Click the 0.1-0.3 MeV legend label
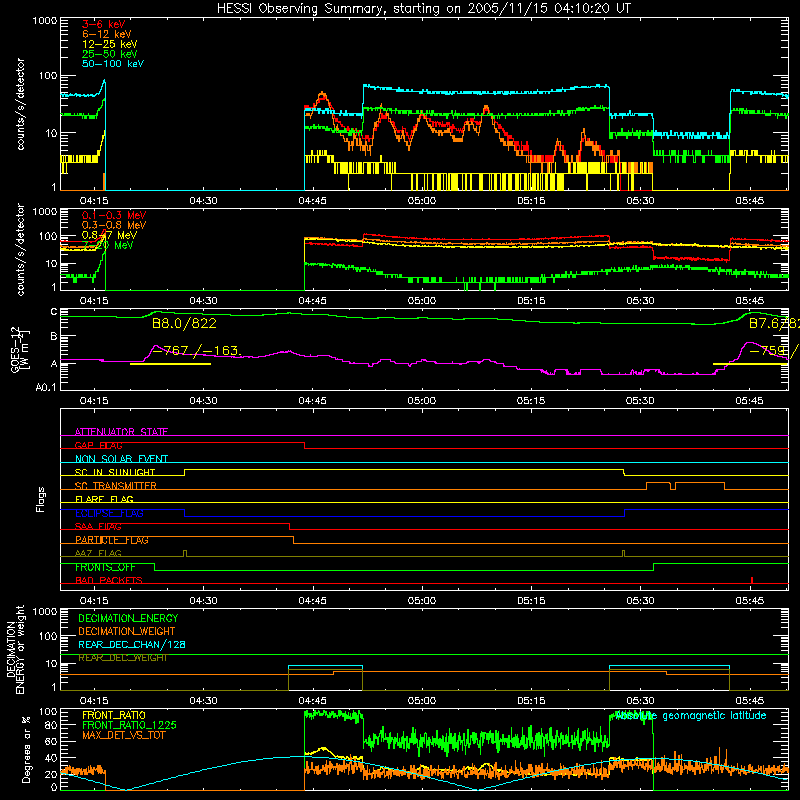 tap(114, 215)
